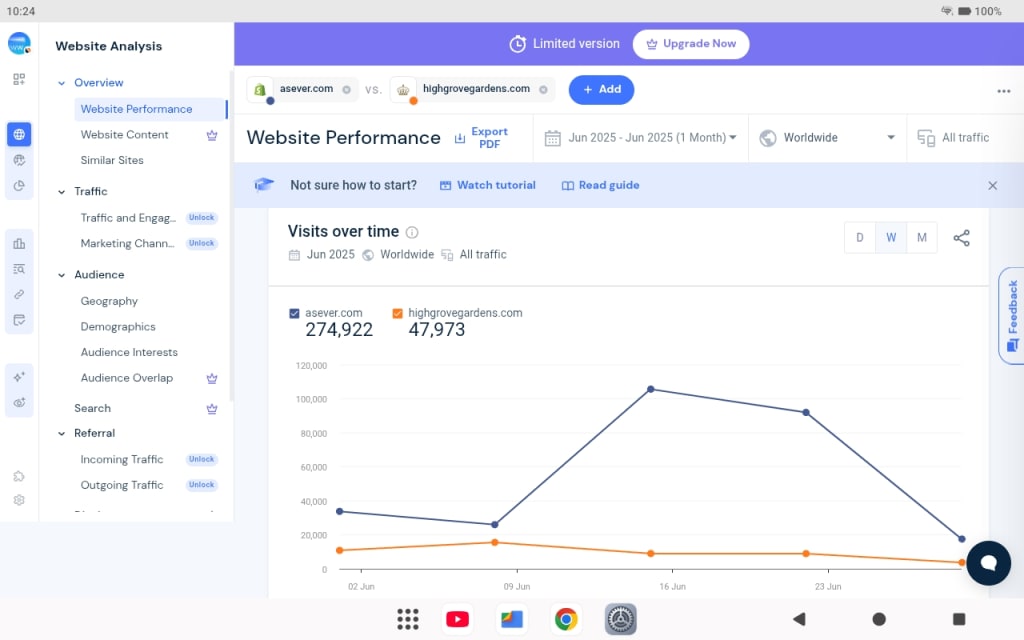Screen dimensions: 1024x640
Task: Open the bar chart buildings sidebar icon
Action: (x=19, y=244)
